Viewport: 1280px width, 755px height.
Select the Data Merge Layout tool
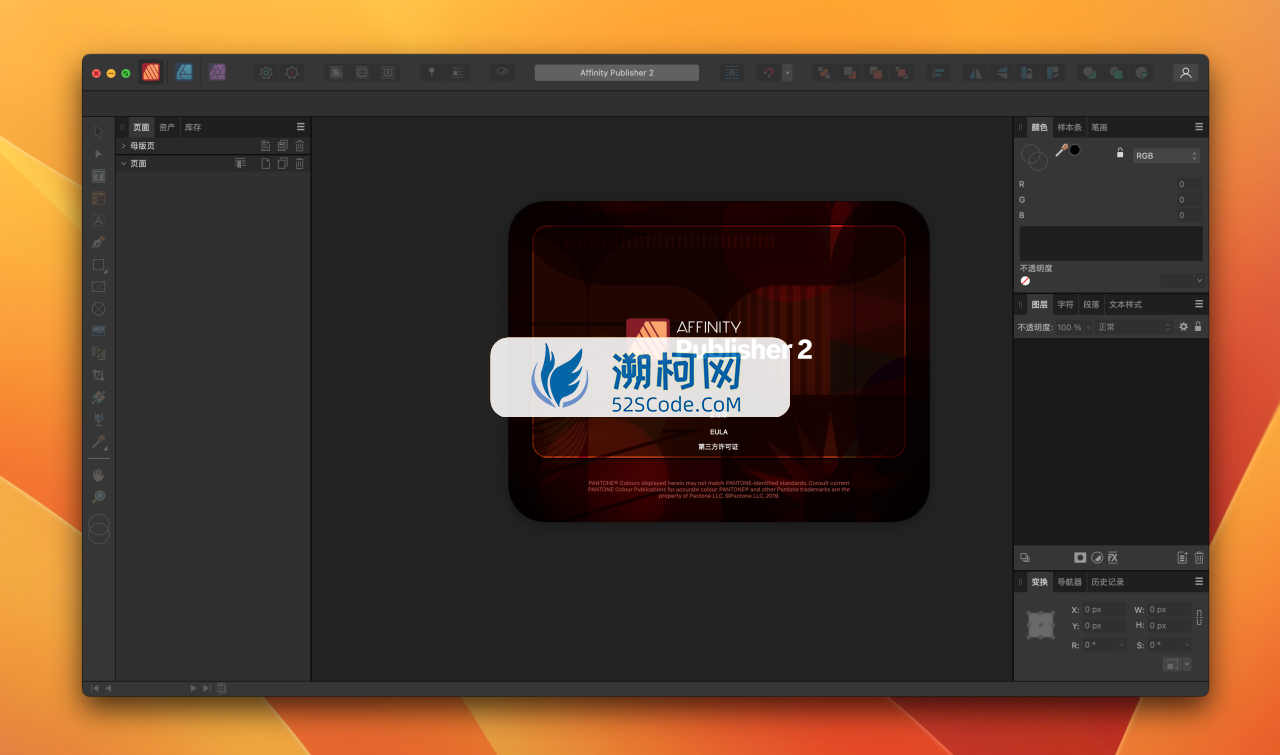click(98, 353)
